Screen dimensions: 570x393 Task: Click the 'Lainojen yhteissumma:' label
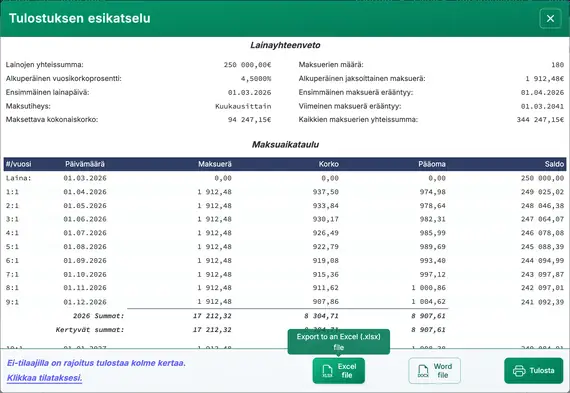pyautogui.click(x=44, y=65)
